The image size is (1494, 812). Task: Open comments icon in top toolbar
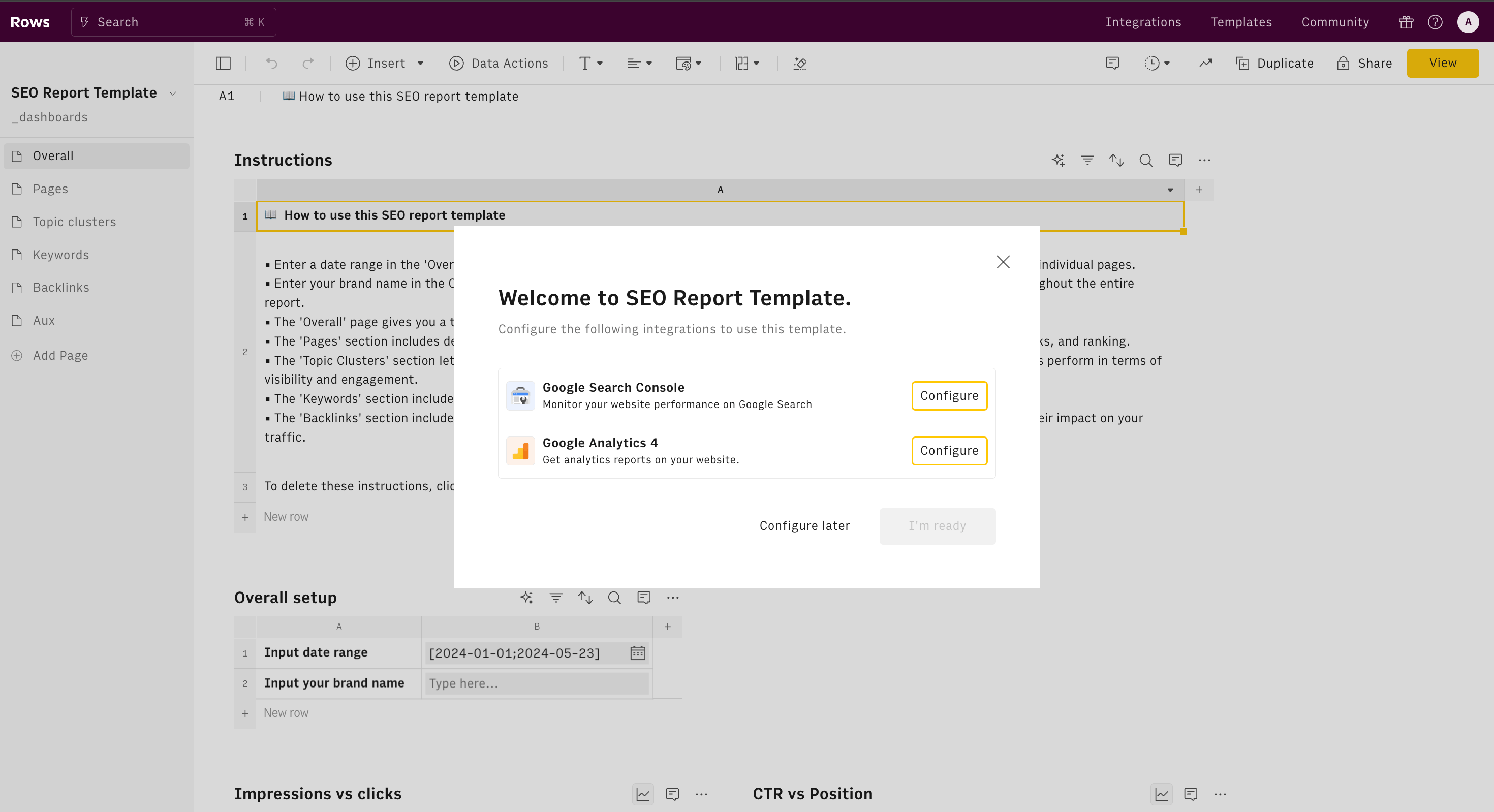(1112, 63)
